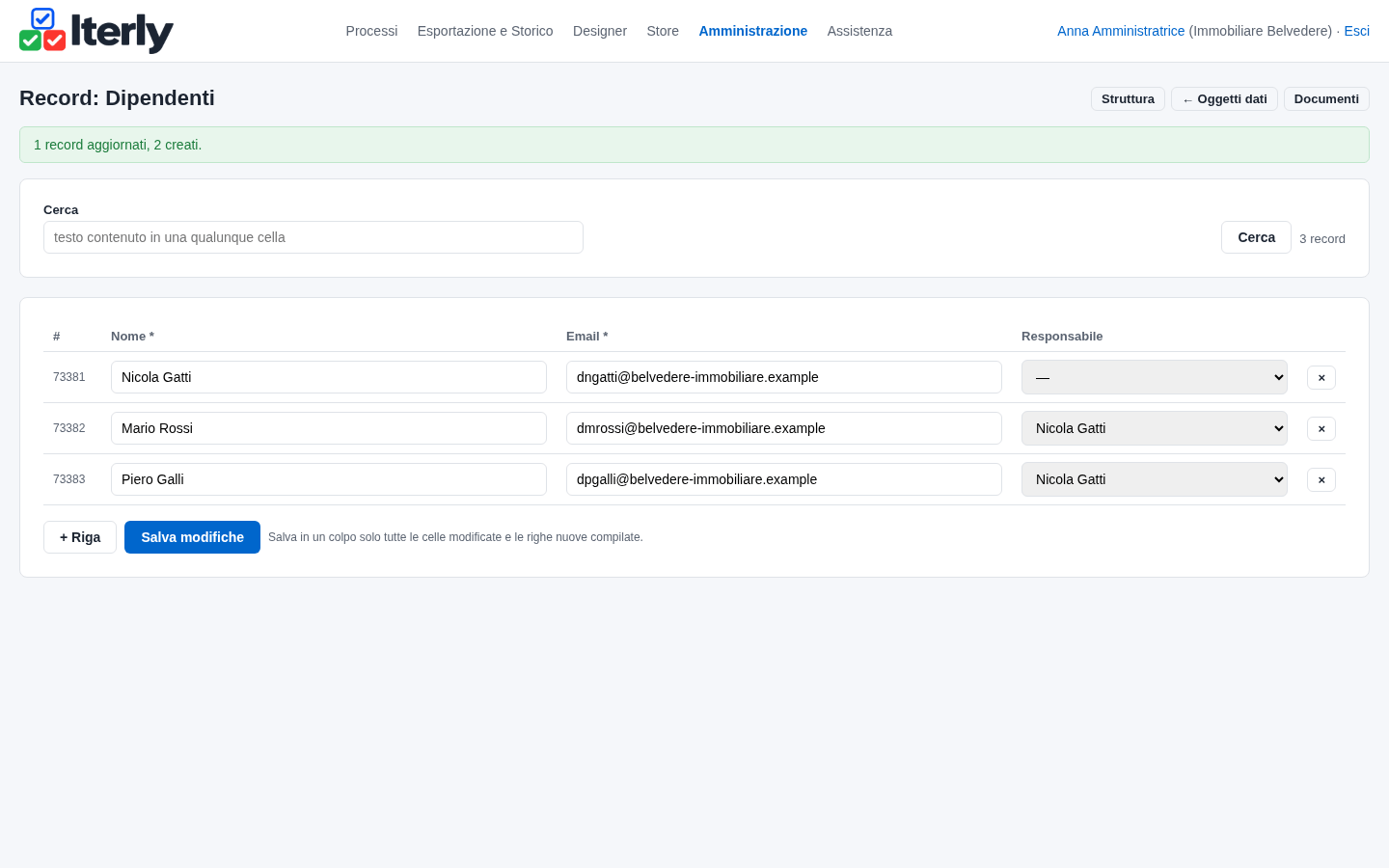
Task: Delete the Nicola Gatti row
Action: [x=1321, y=377]
